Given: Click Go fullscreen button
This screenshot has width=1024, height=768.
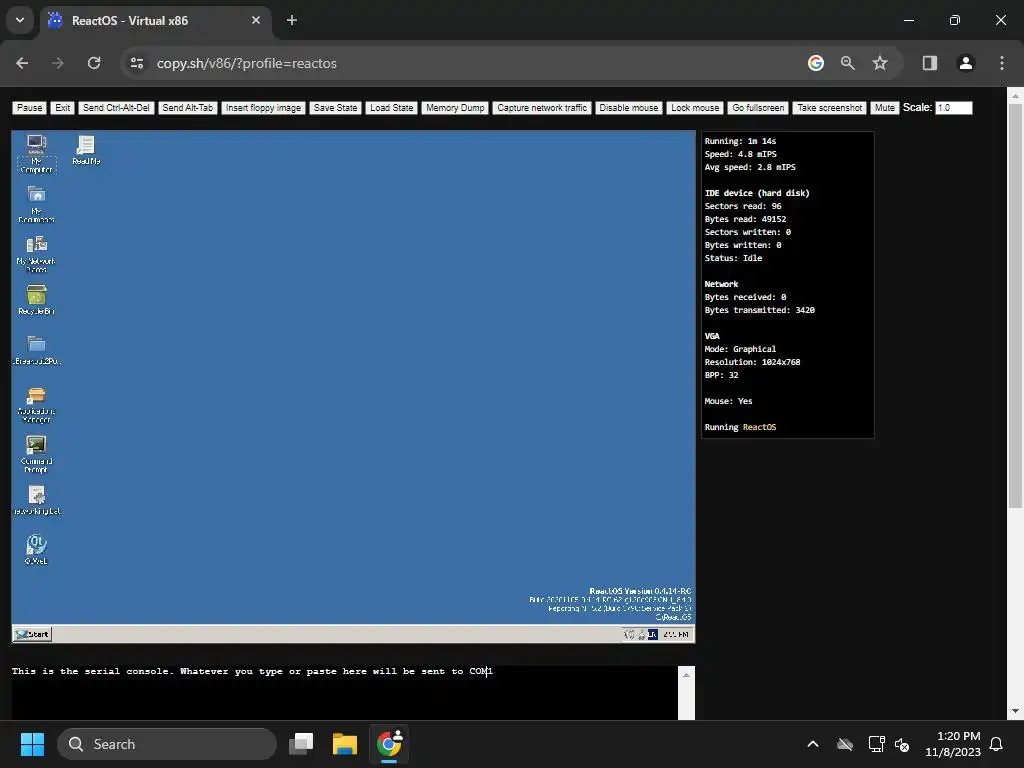Looking at the screenshot, I should point(758,108).
